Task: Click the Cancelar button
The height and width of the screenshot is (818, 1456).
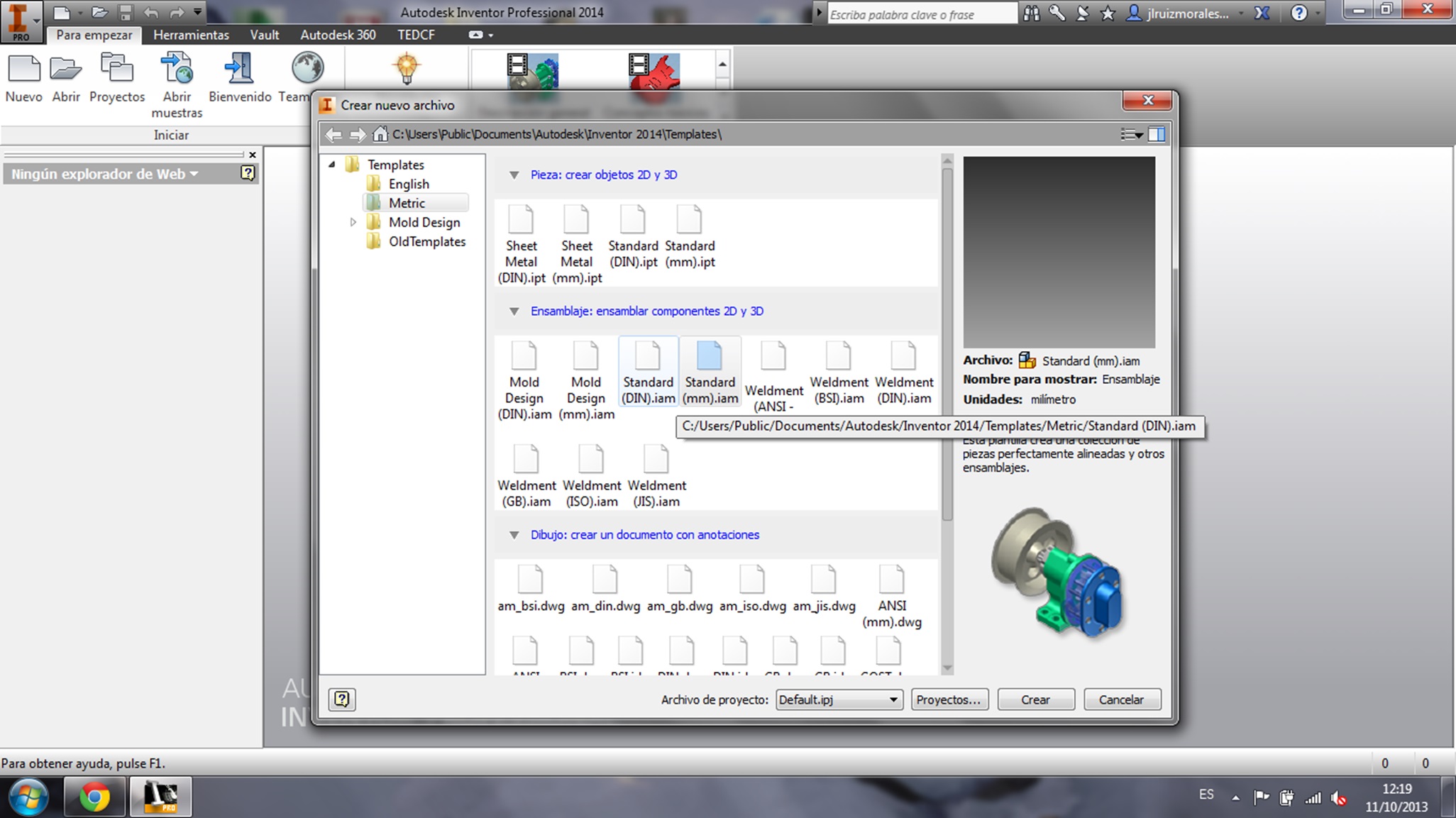Action: (1123, 700)
